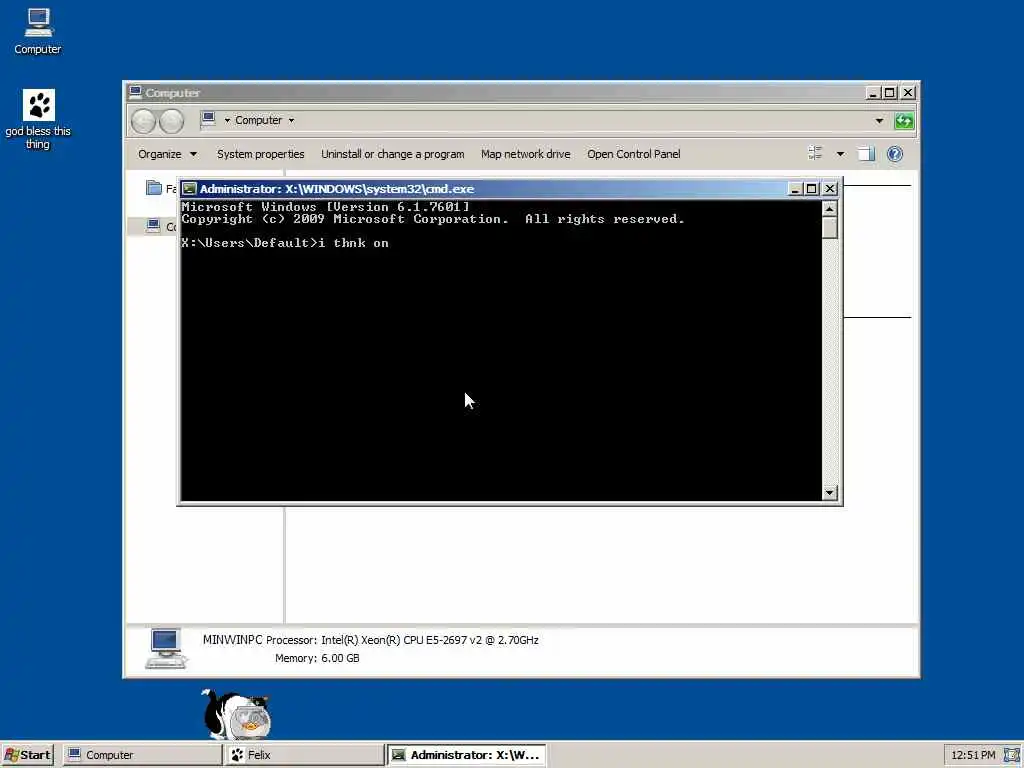
Task: Open the Organize menu
Action: pos(167,154)
